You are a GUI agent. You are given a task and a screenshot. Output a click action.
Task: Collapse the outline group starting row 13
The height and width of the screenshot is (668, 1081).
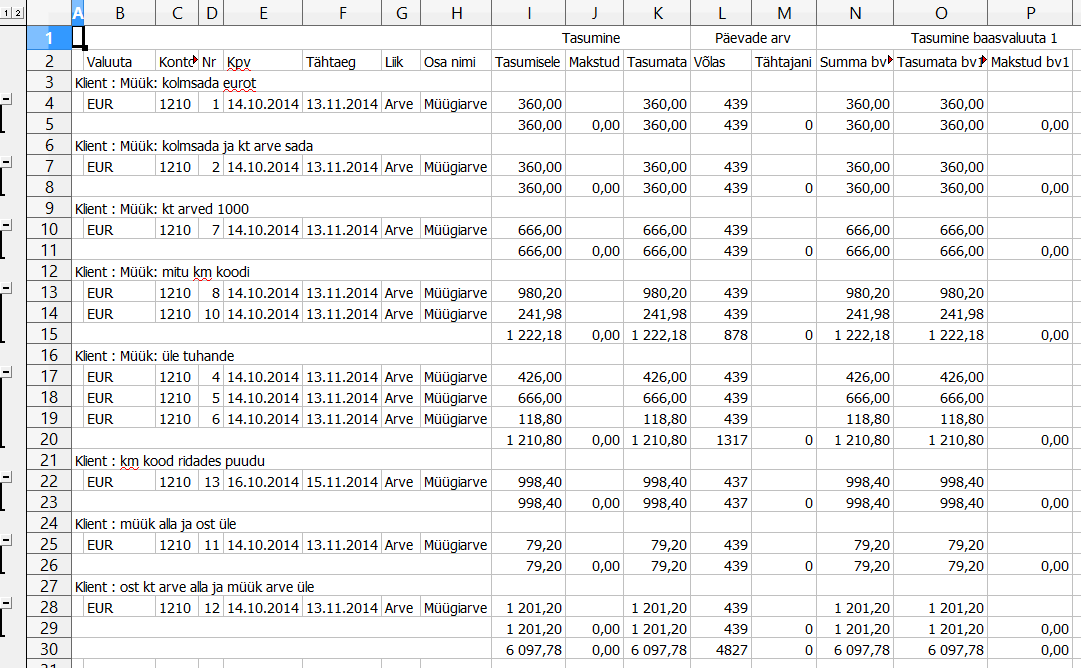click(x=6, y=288)
